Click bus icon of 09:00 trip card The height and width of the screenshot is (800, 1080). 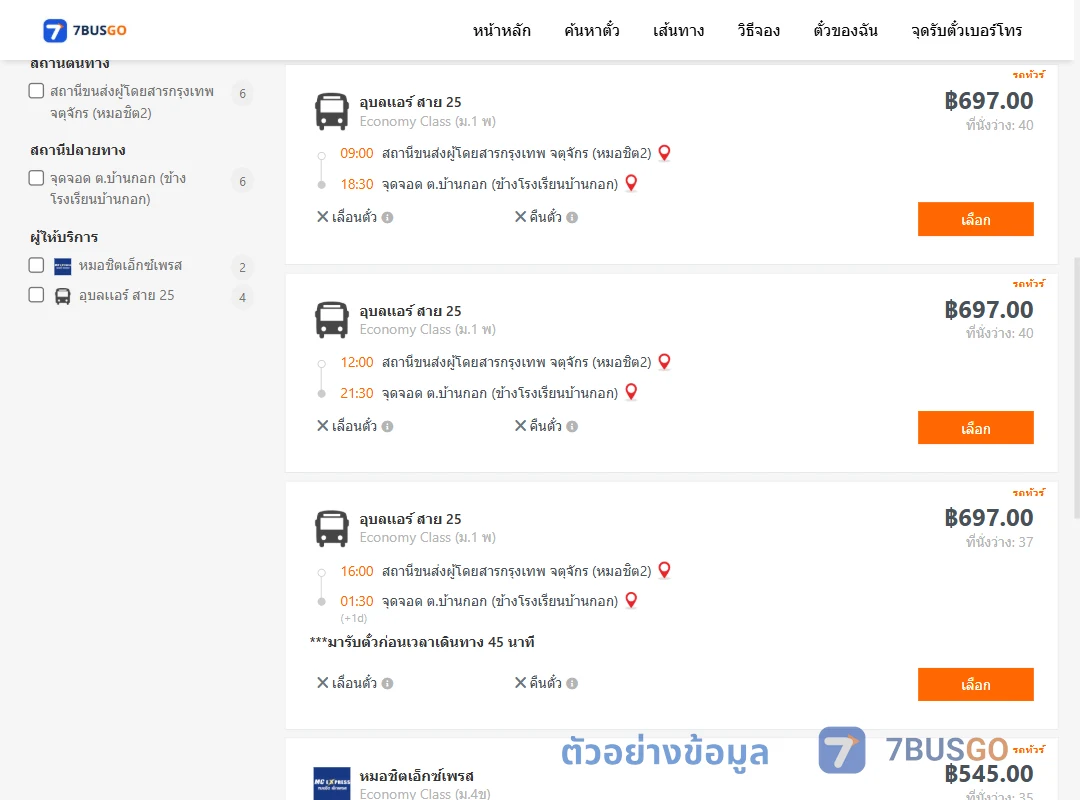332,111
